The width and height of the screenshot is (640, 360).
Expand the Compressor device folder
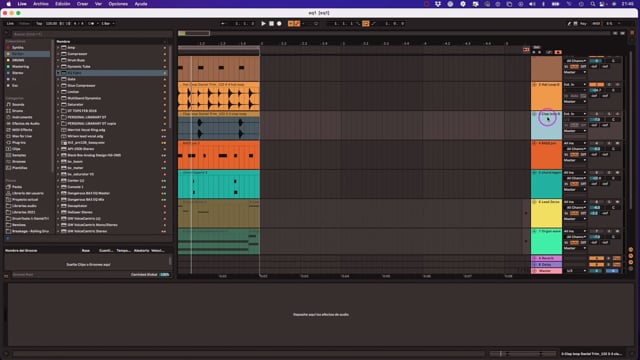pos(58,54)
